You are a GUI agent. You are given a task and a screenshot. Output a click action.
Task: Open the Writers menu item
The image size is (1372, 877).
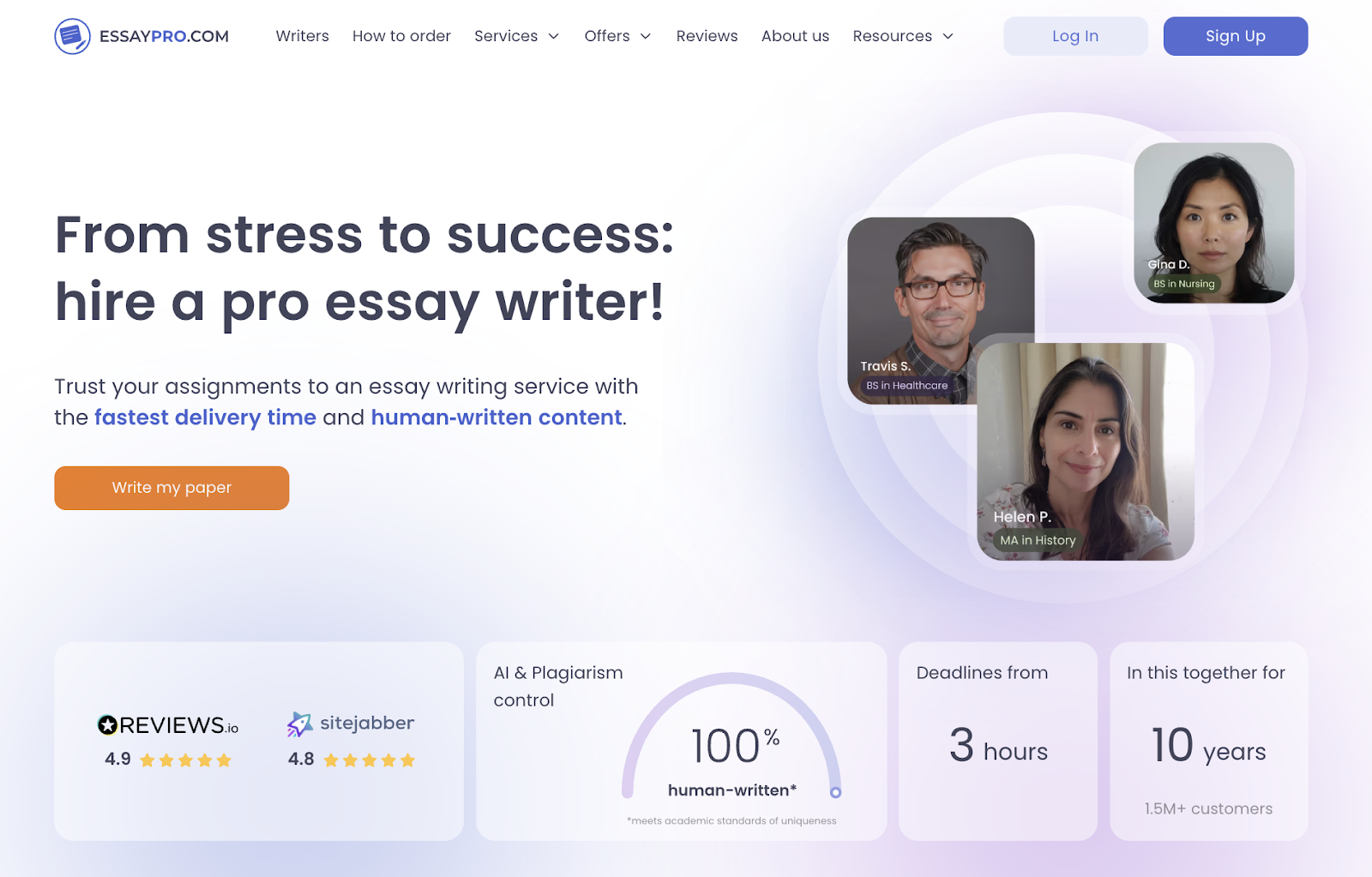[303, 36]
